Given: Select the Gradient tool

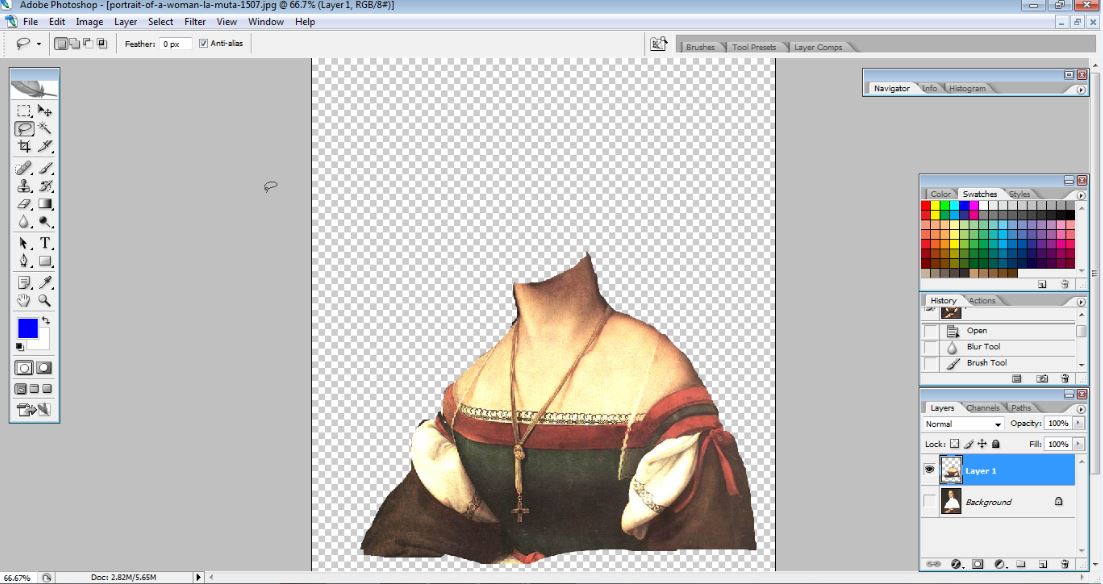Looking at the screenshot, I should 44,204.
